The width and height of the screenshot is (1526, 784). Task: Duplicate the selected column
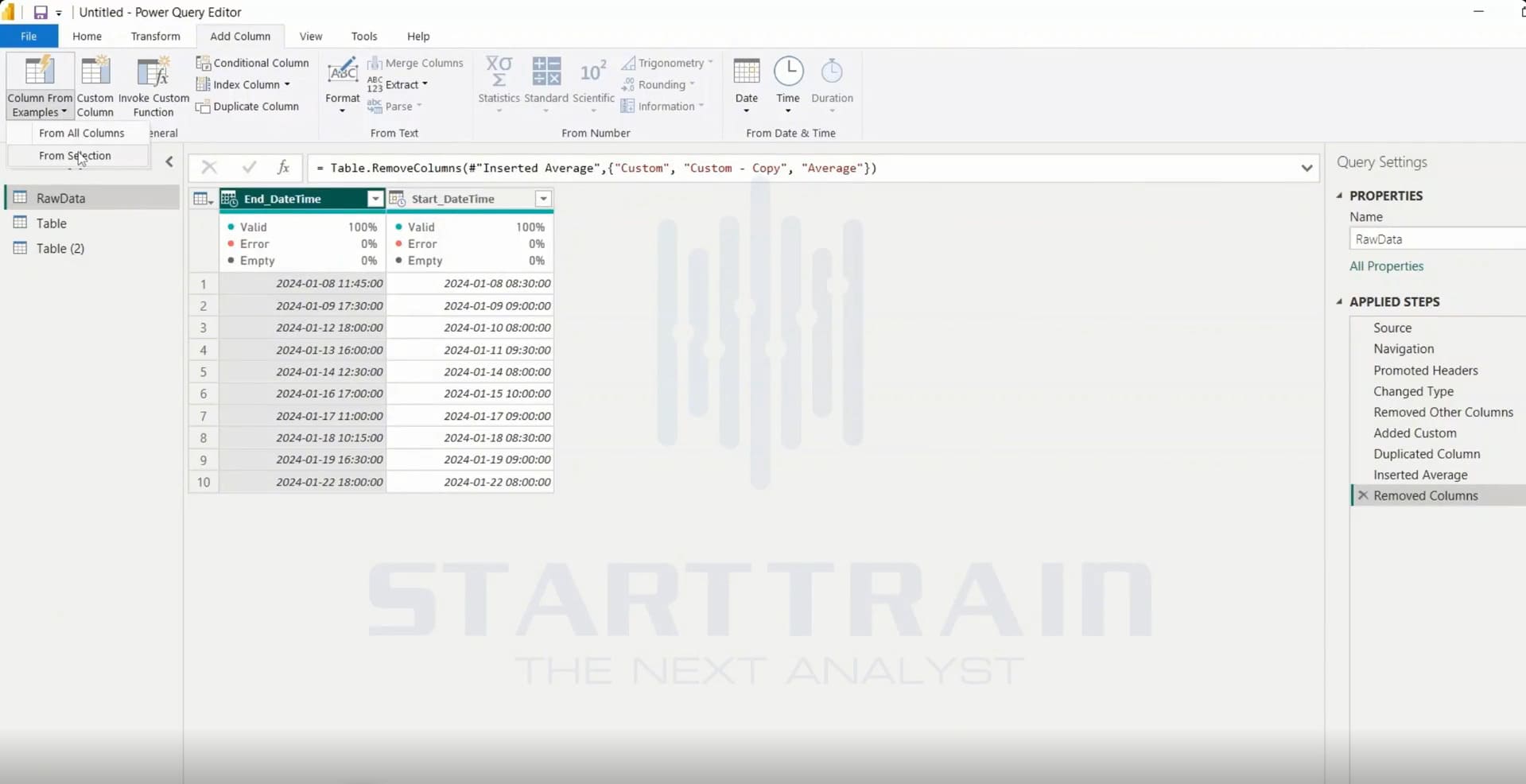[x=247, y=107]
